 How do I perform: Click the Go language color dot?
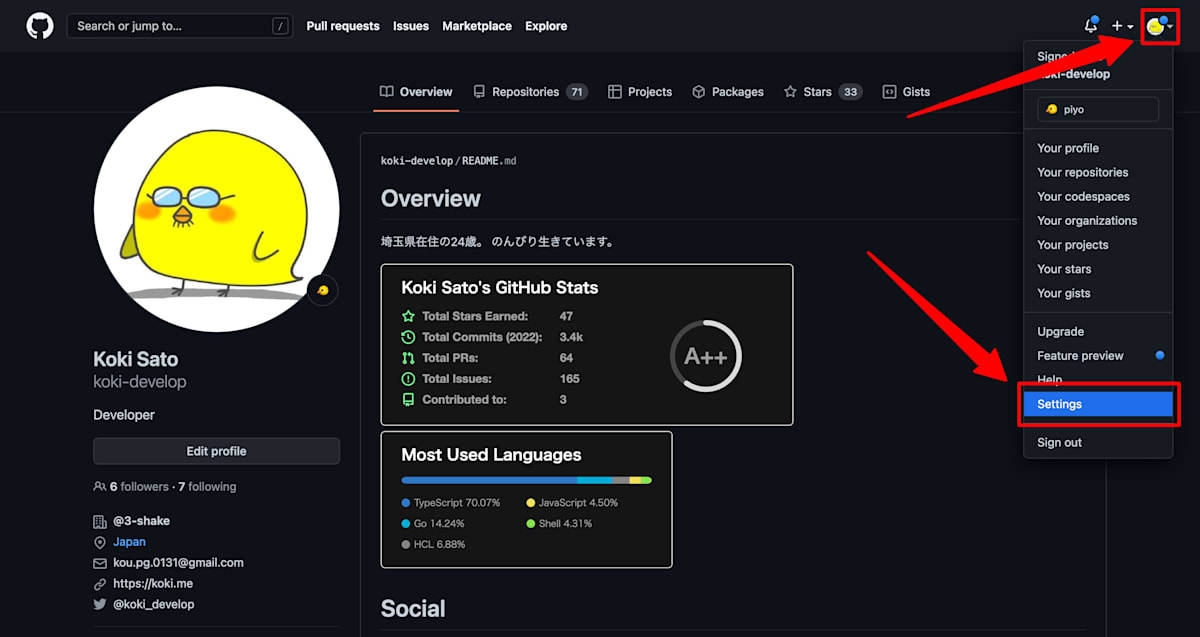coord(406,524)
